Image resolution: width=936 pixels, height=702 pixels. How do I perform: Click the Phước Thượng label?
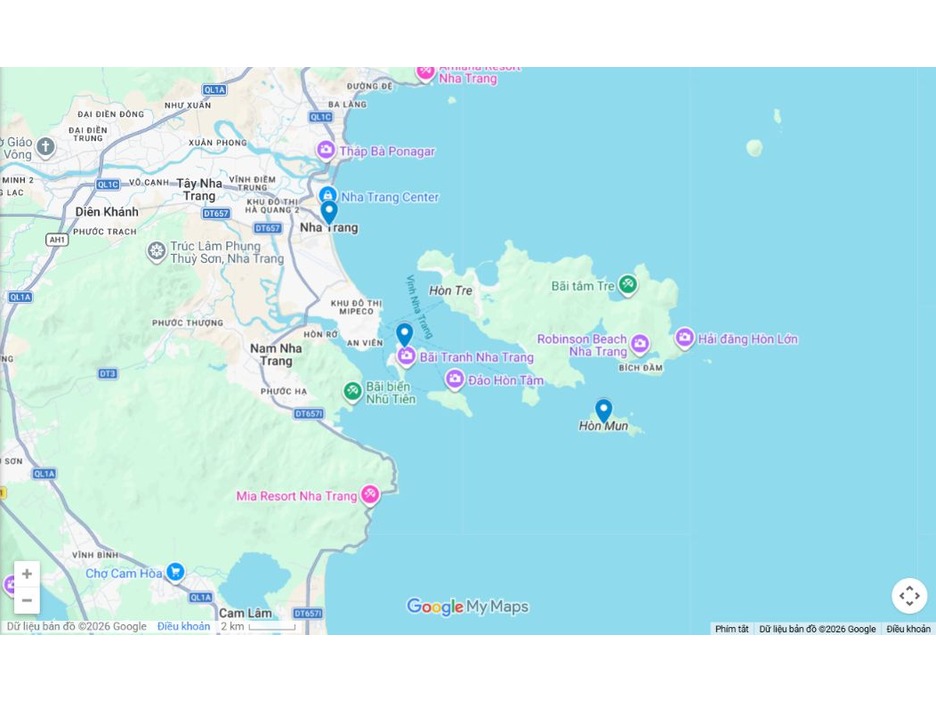pos(187,323)
